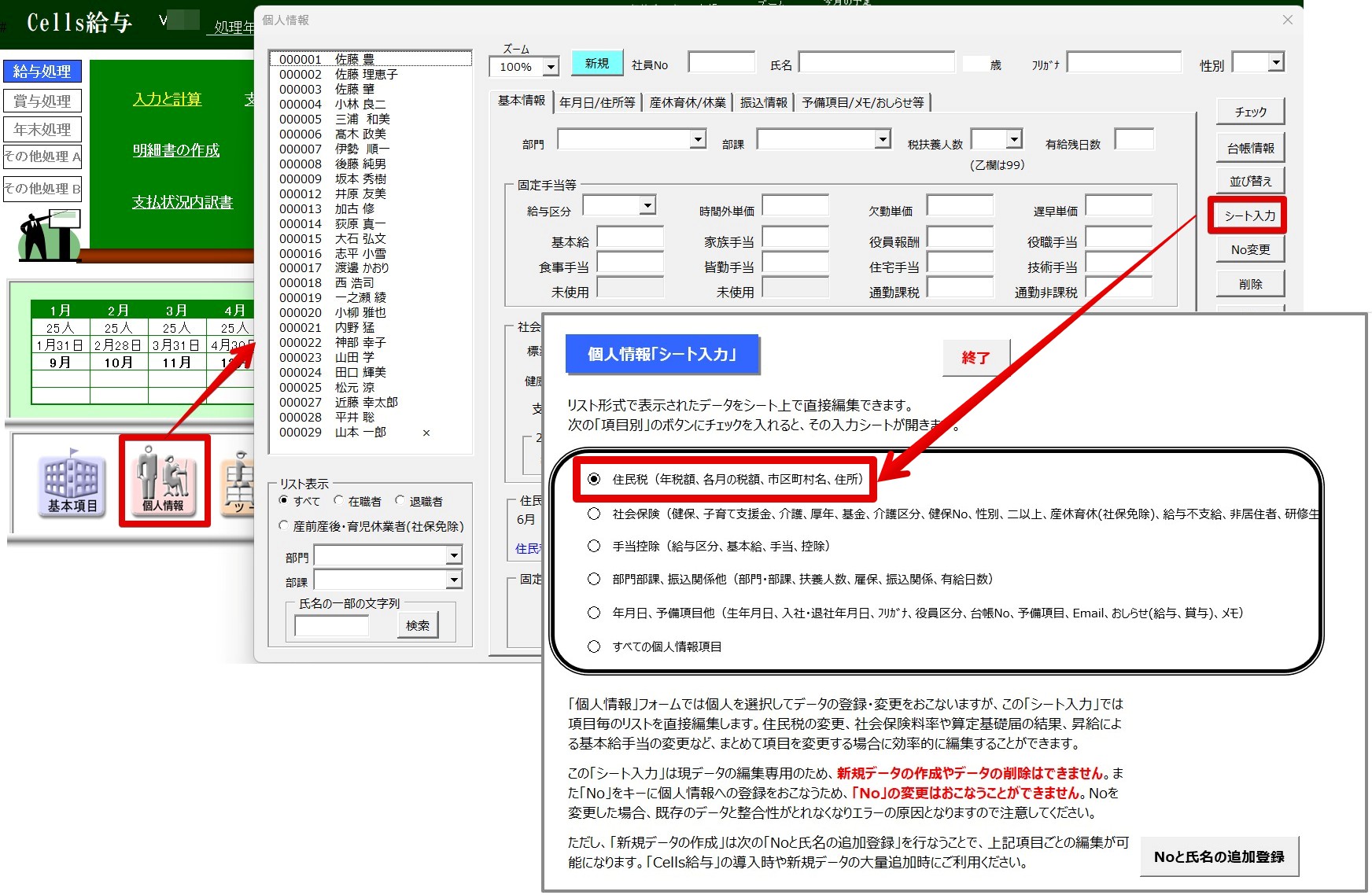Select すべて radio in リスト表示
This screenshot has width=1372, height=895.
284,500
